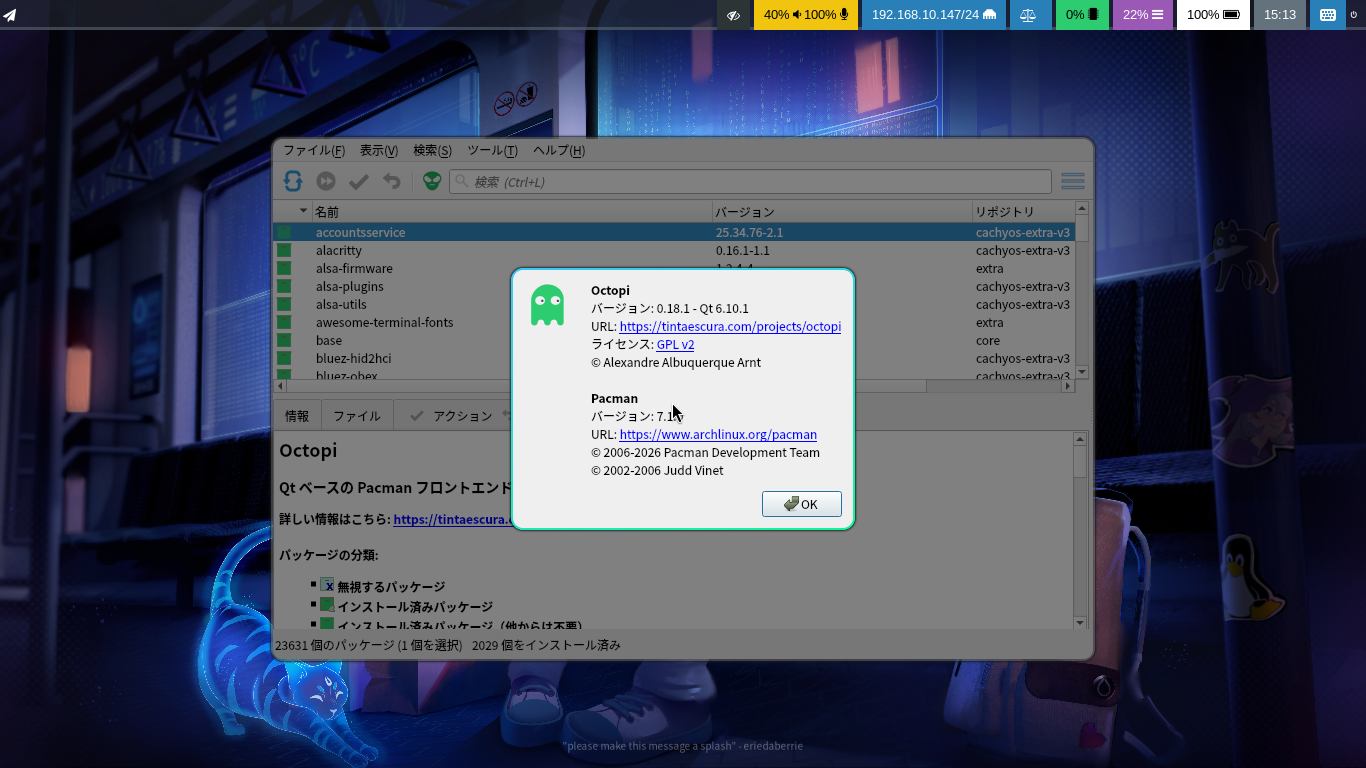Switch to the ファイル tab in the lower panel
The width and height of the screenshot is (1366, 768).
(356, 416)
